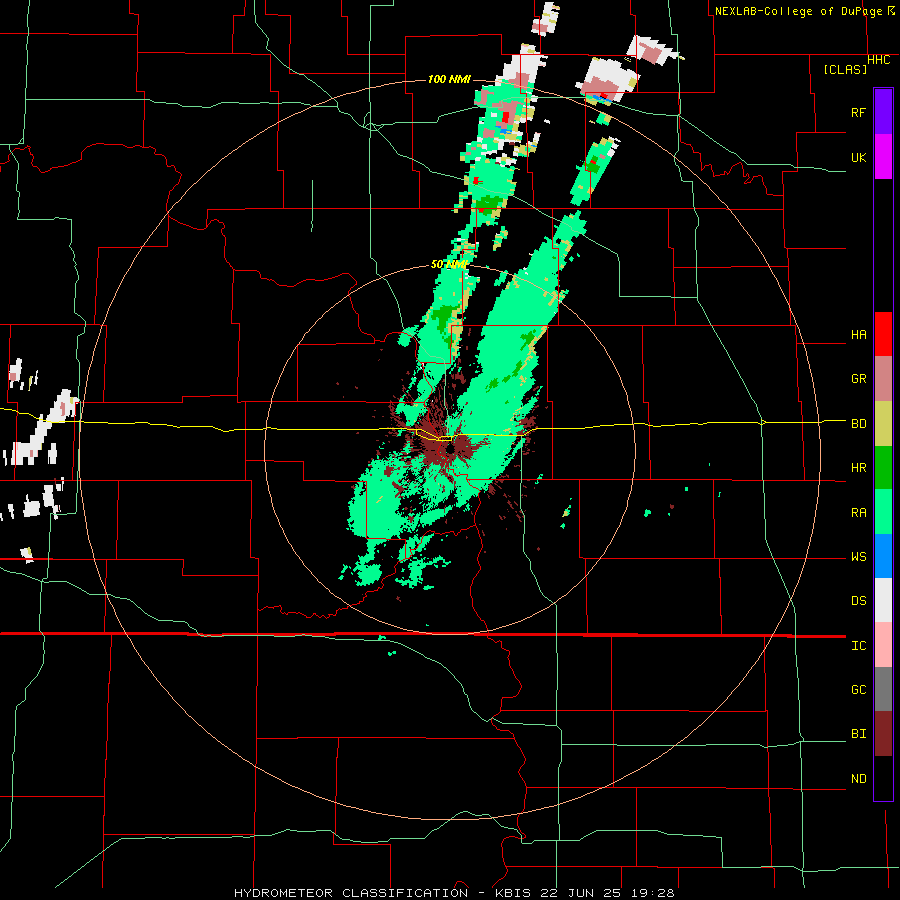Click the GR legend label
The height and width of the screenshot is (900, 900).
coord(858,379)
